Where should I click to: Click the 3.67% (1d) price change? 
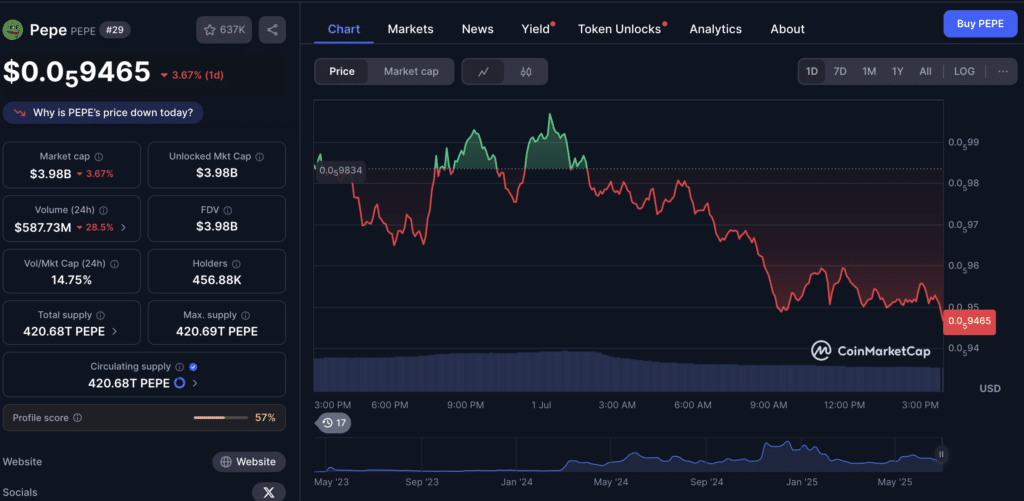coord(193,75)
